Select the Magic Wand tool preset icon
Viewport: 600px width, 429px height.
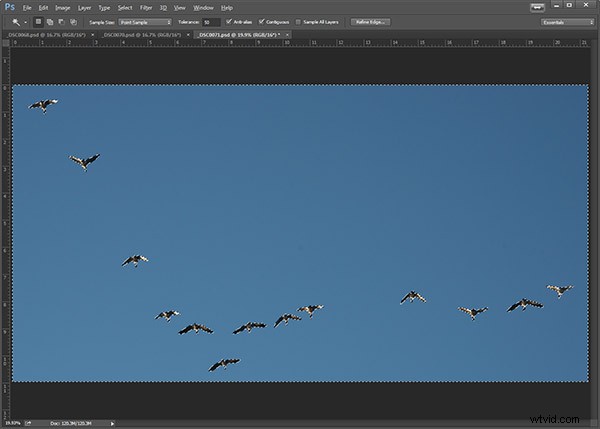pos(16,22)
